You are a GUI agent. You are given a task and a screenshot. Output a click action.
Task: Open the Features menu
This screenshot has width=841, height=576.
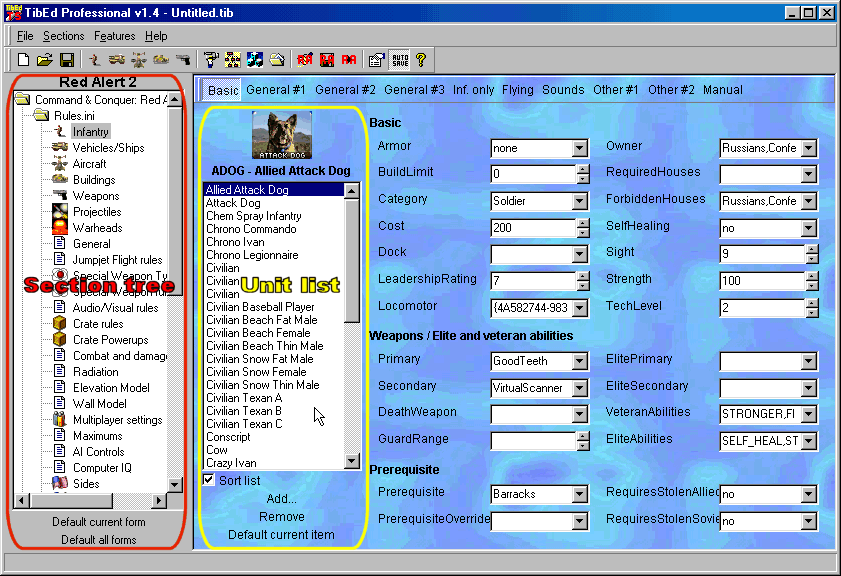click(x=114, y=36)
